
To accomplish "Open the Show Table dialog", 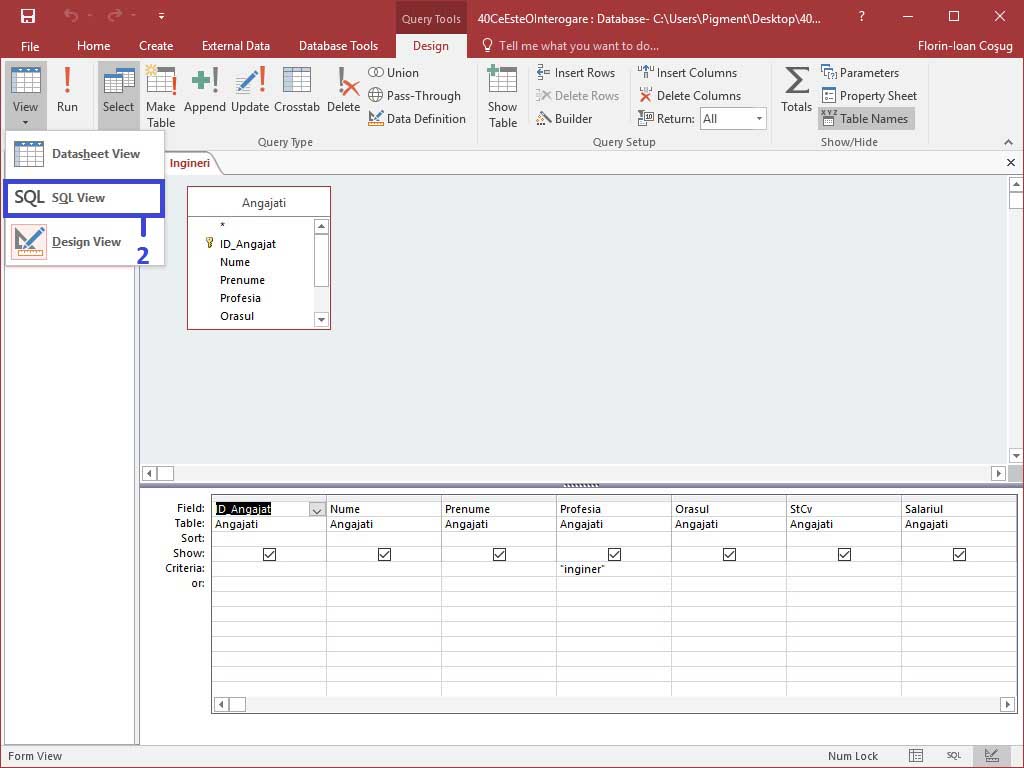I will 502,97.
